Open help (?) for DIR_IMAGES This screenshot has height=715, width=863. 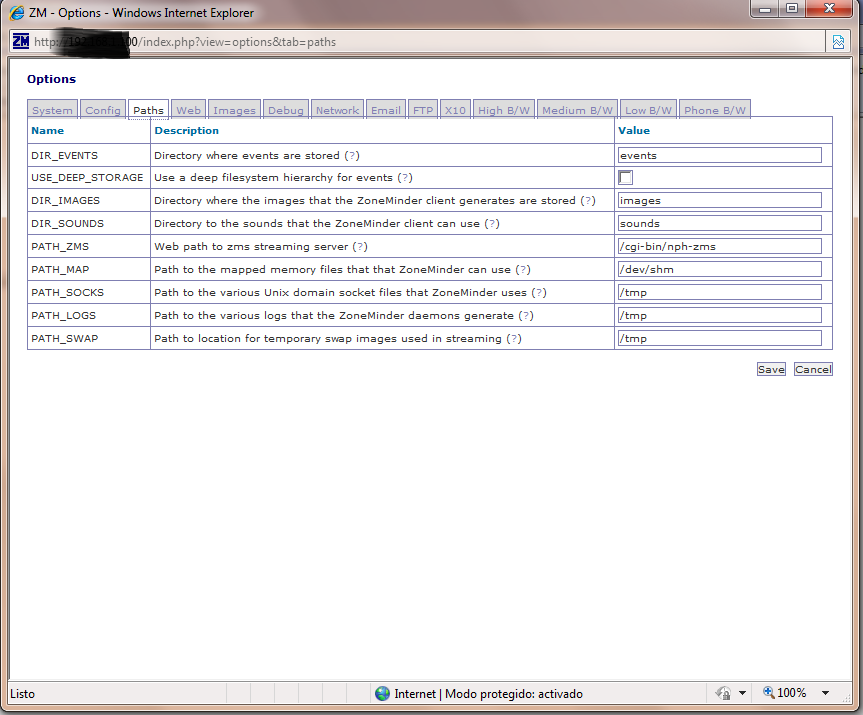588,200
